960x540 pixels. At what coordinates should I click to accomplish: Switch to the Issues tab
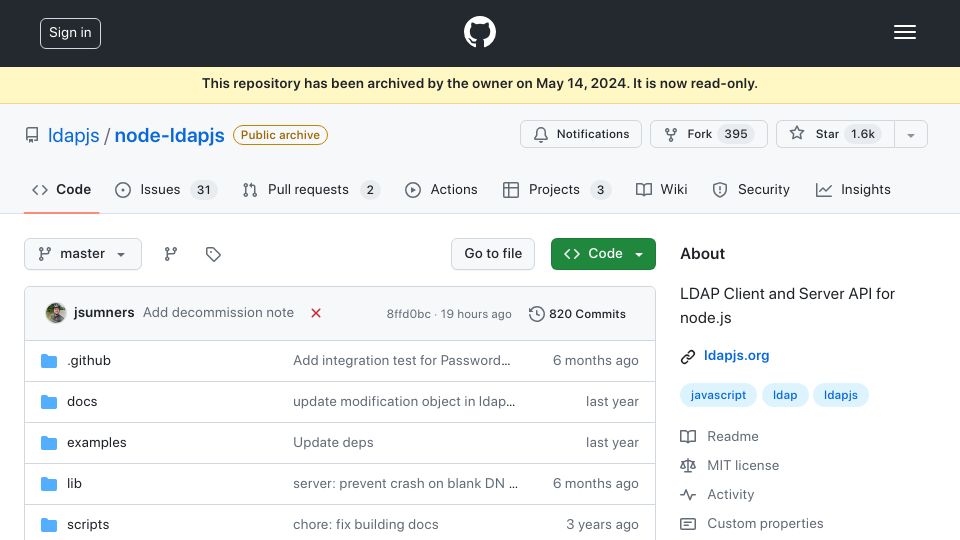click(x=165, y=190)
